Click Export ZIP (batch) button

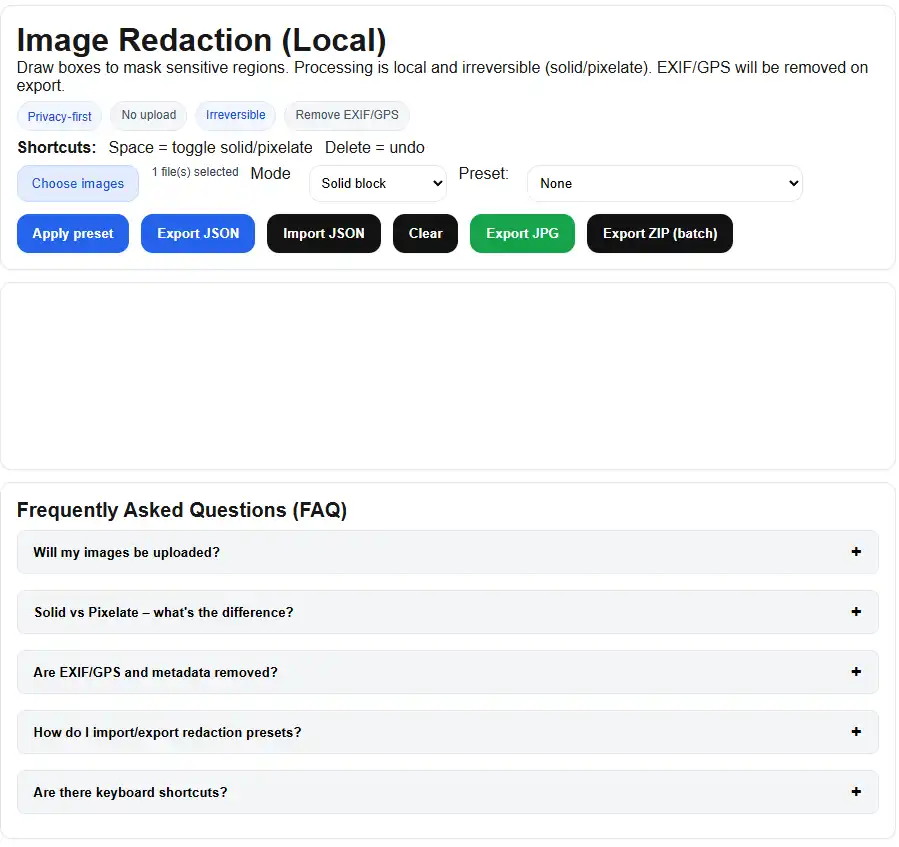point(660,233)
